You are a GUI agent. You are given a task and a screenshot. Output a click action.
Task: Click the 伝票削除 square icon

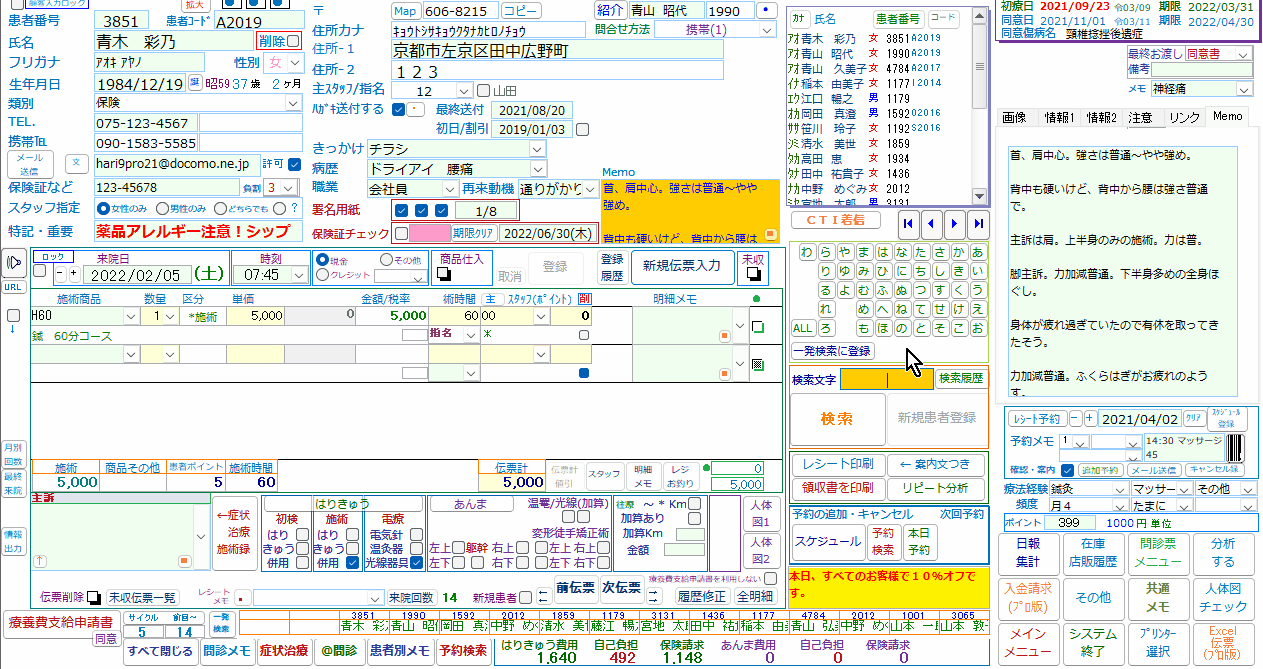click(94, 597)
